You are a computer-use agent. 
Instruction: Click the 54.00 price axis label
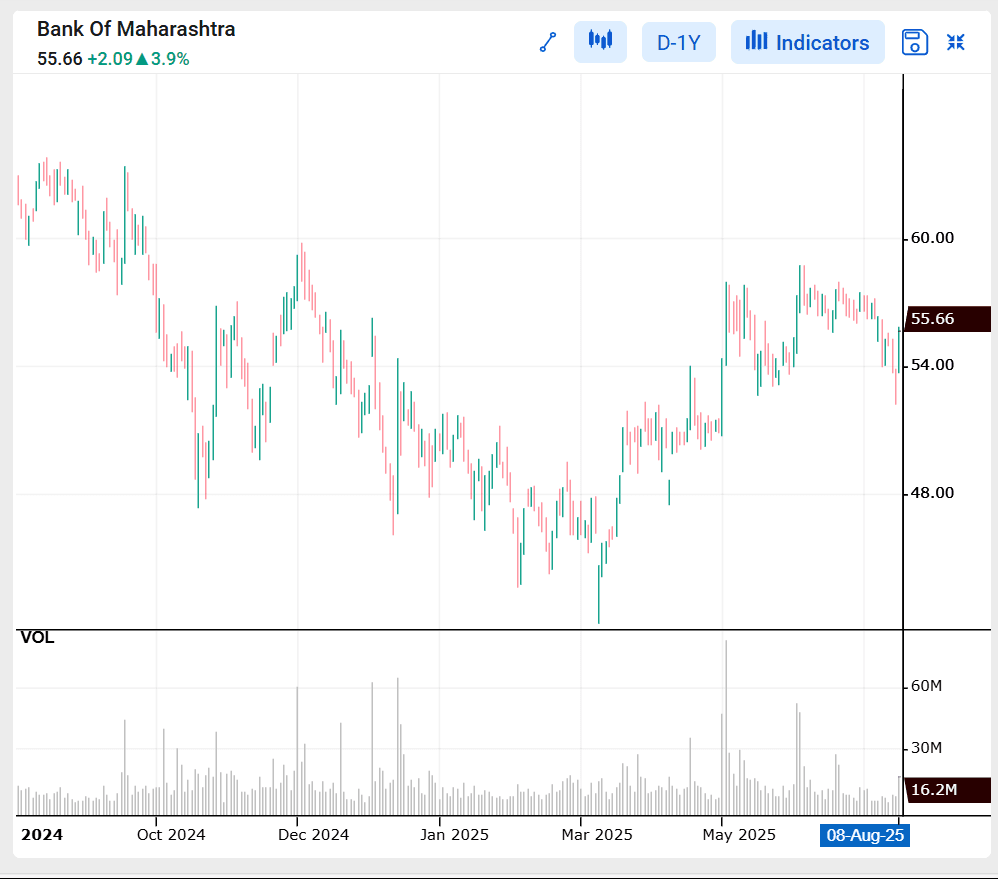(932, 365)
